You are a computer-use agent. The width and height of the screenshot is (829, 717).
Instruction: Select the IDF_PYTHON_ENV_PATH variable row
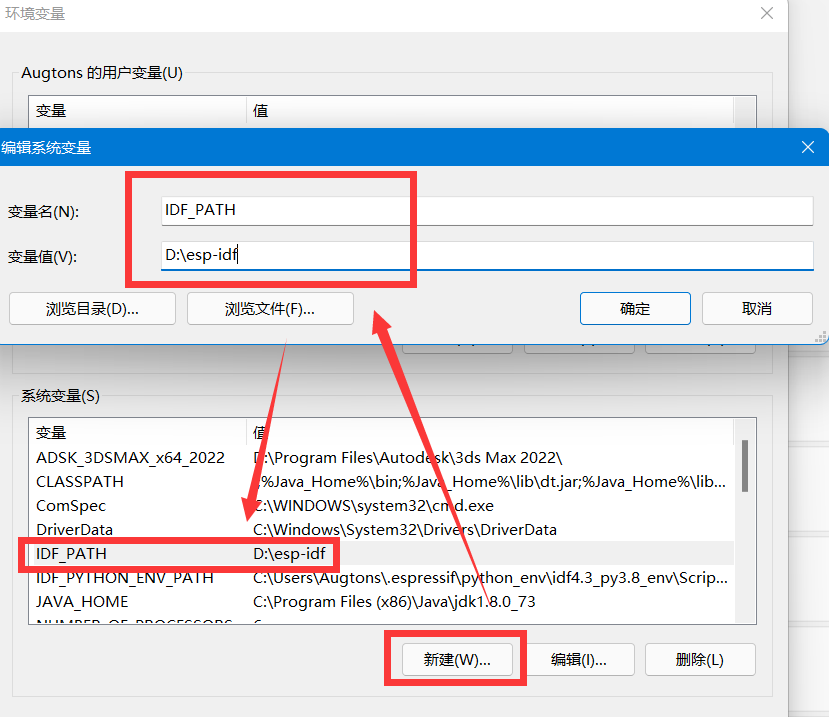point(150,578)
